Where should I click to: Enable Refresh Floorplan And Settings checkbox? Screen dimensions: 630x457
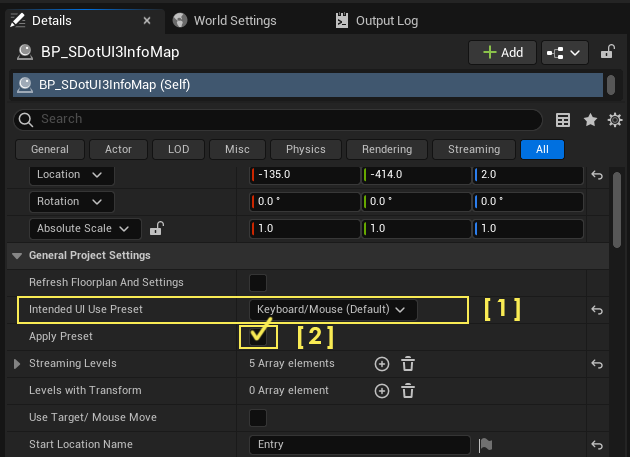(258, 283)
